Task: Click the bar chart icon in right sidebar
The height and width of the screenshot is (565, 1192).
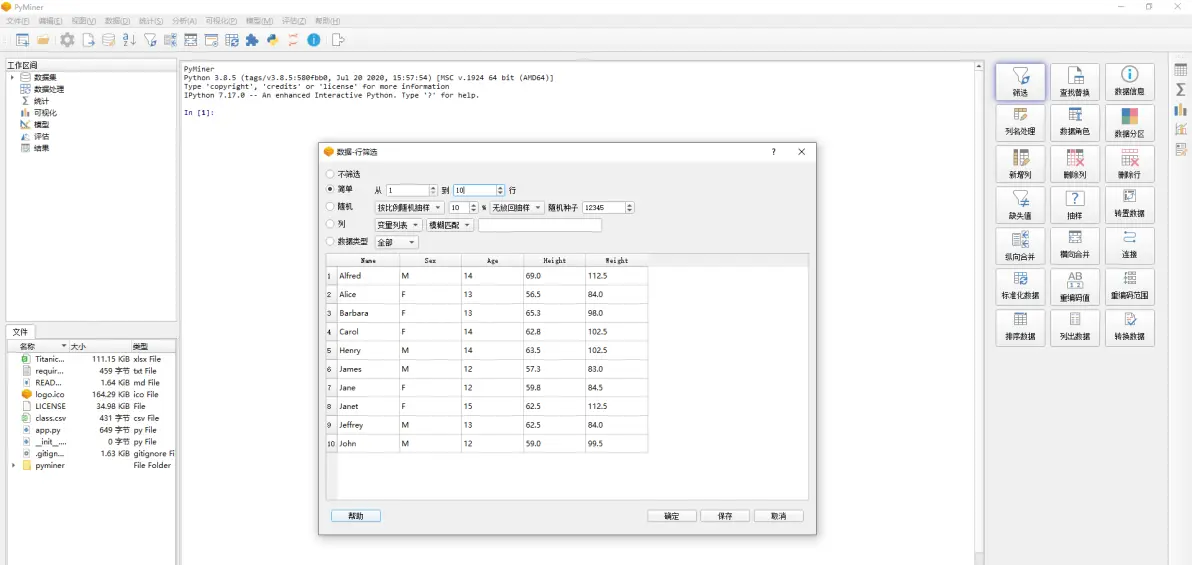Action: click(1180, 110)
